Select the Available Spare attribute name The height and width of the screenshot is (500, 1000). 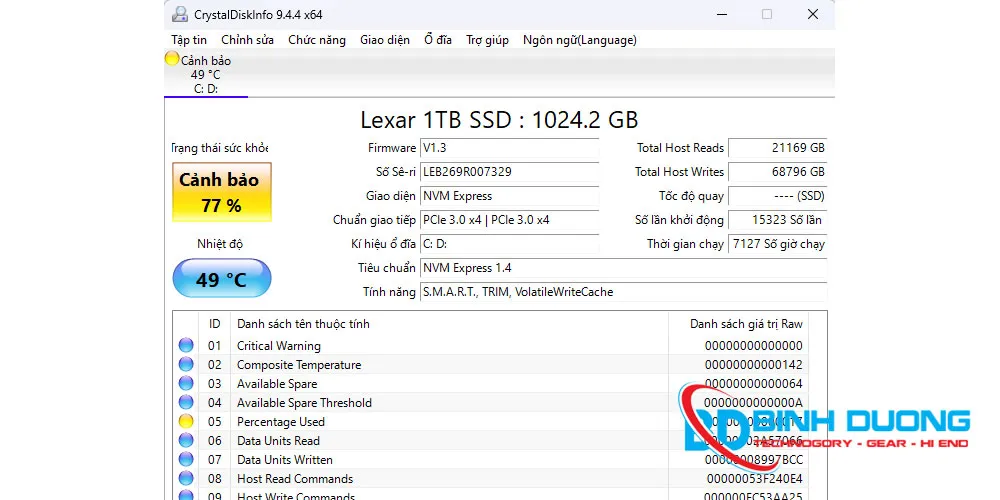(277, 384)
